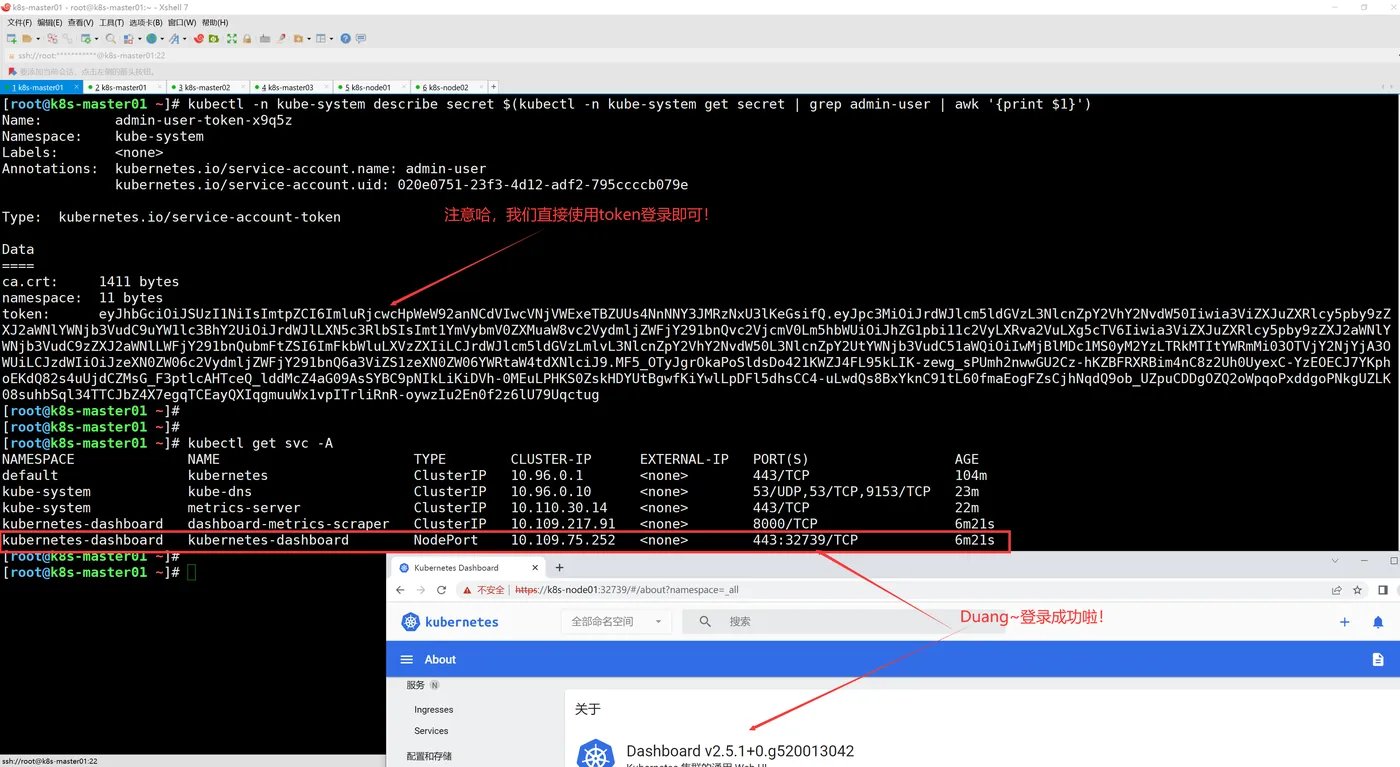1400x767 pixels.
Task: Toggle the dashboard hamburger side menu
Action: [406, 659]
